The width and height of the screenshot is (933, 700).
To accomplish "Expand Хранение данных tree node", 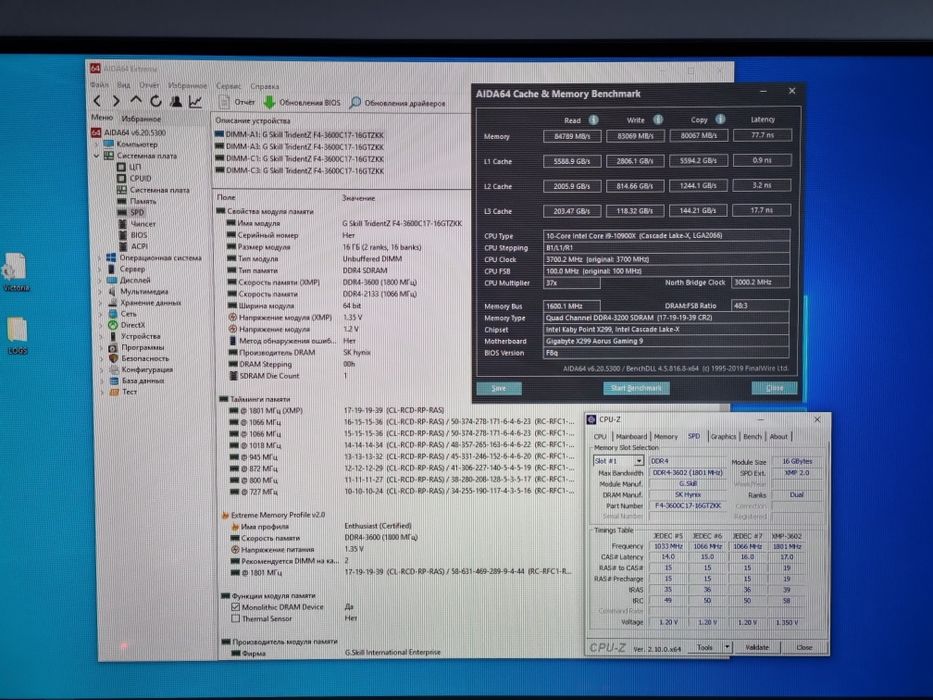I will coord(100,303).
